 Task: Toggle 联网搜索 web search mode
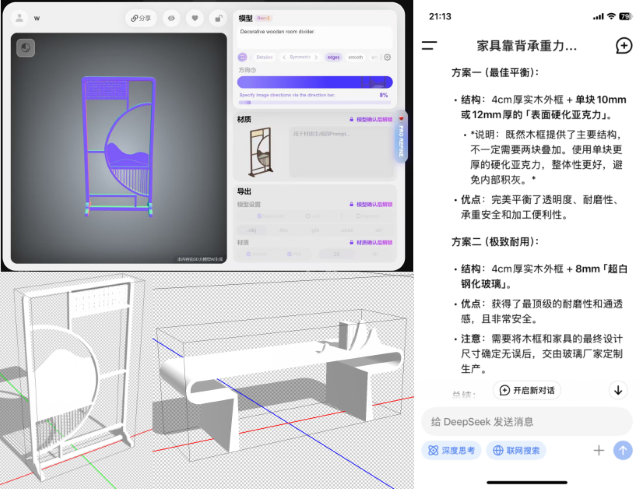click(x=515, y=451)
